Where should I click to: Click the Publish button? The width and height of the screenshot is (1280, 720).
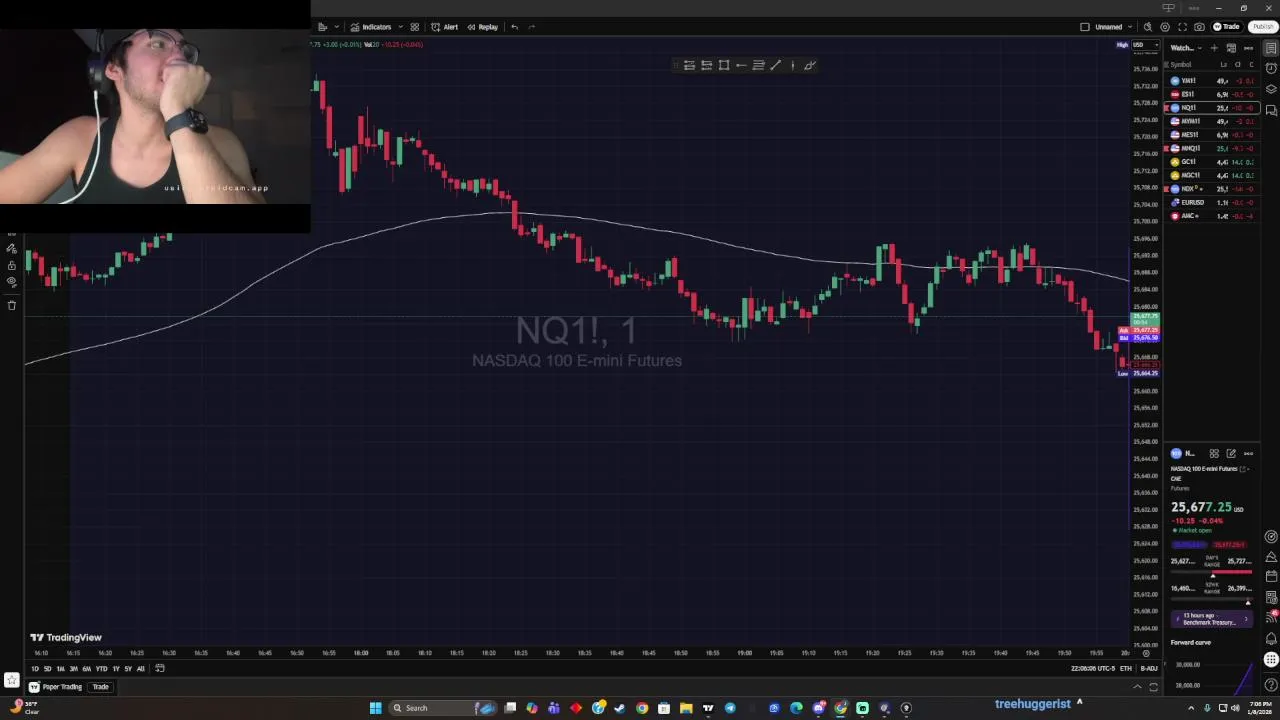pyautogui.click(x=1262, y=27)
